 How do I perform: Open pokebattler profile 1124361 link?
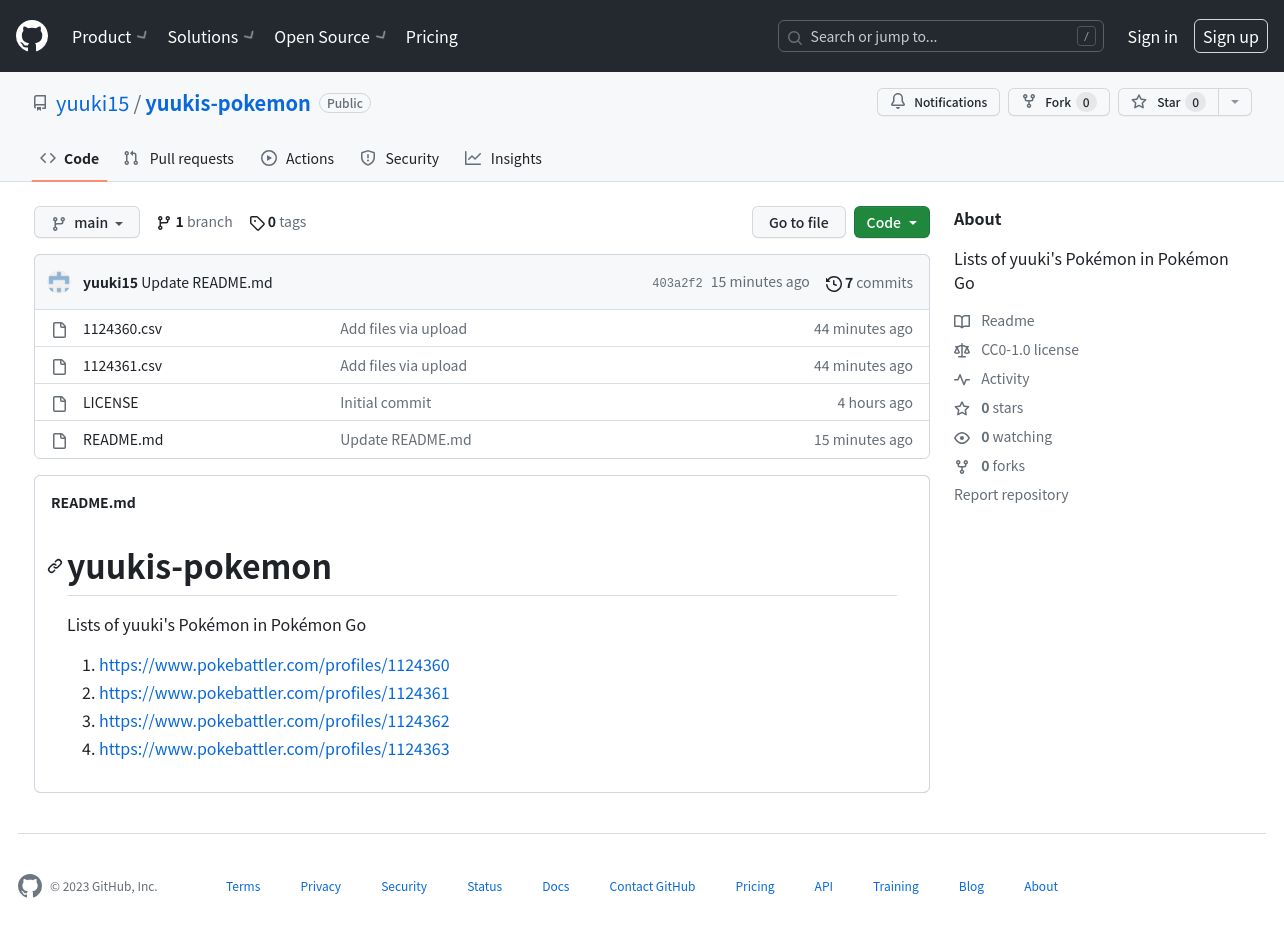tap(274, 693)
